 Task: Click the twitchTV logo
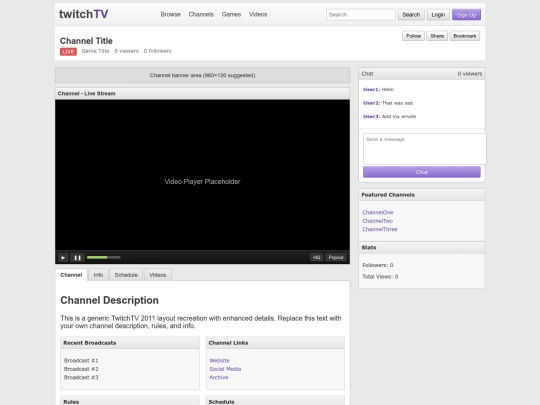pyautogui.click(x=83, y=14)
